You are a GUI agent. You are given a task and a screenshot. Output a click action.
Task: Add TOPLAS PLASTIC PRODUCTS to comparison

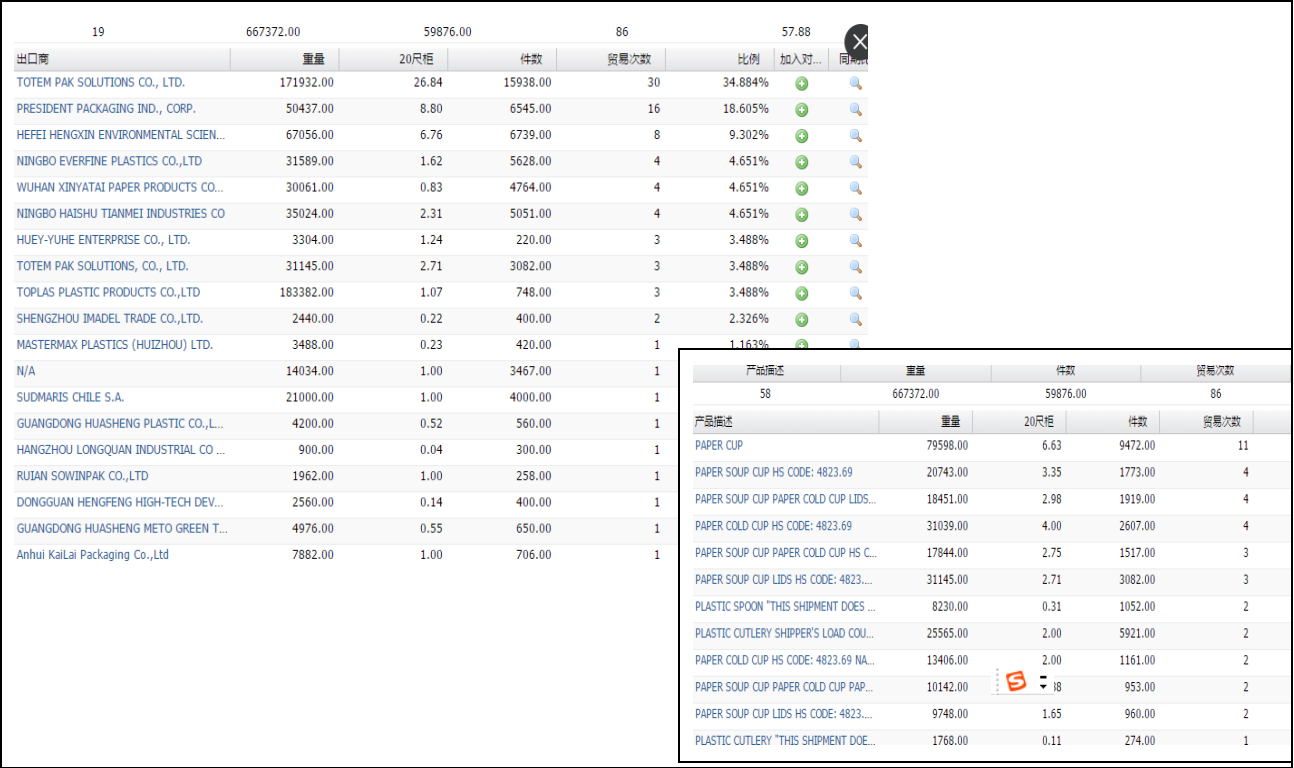click(802, 294)
